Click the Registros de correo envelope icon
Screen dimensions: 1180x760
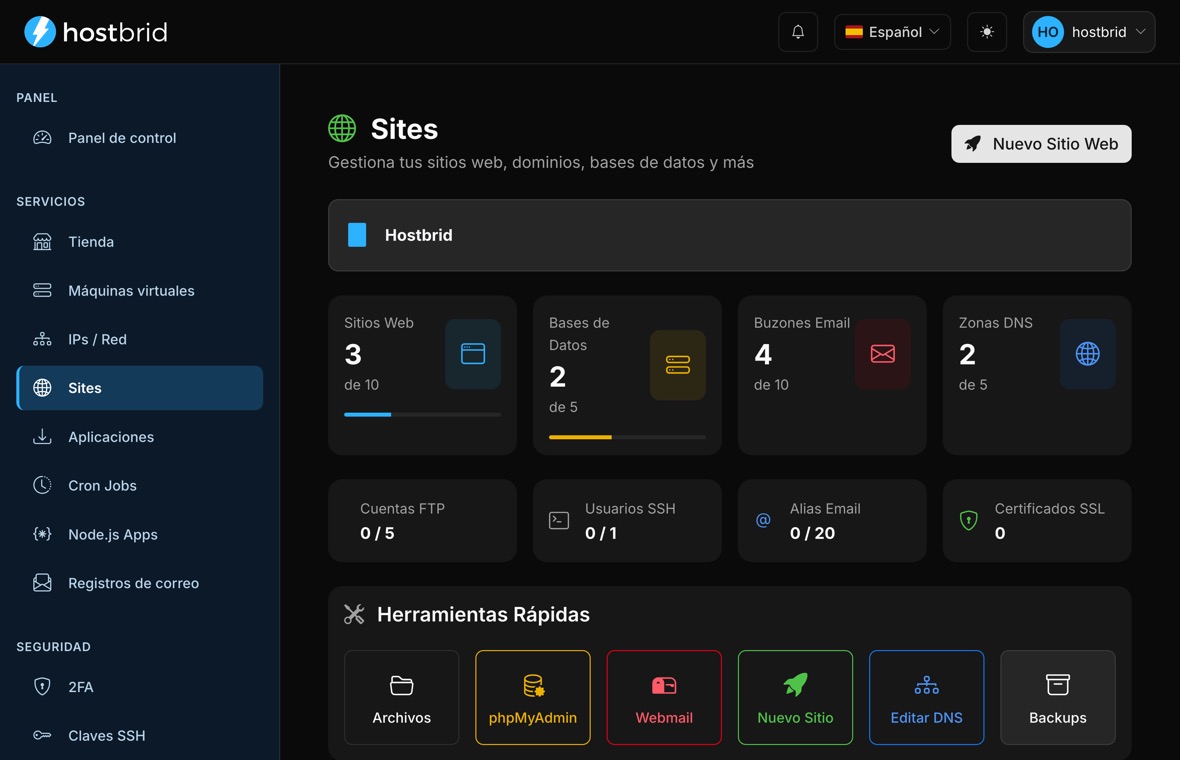pyautogui.click(x=42, y=583)
